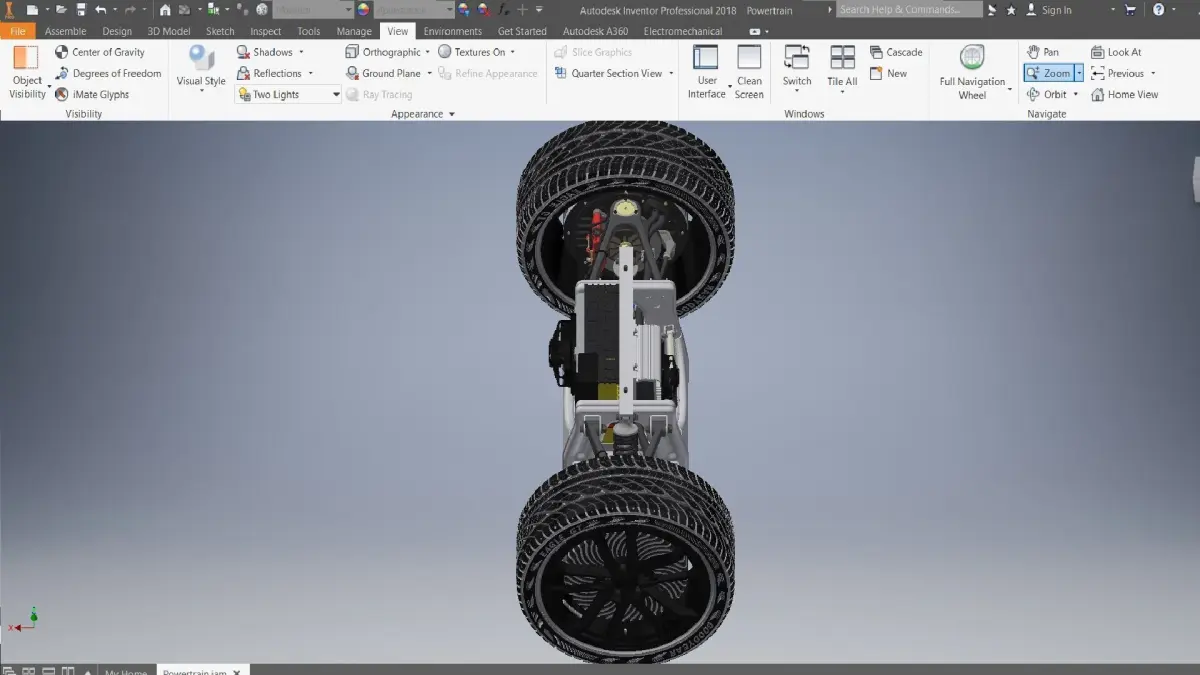Expand the Quarter Section View dropdown arrow
The width and height of the screenshot is (1200, 675).
click(x=671, y=73)
